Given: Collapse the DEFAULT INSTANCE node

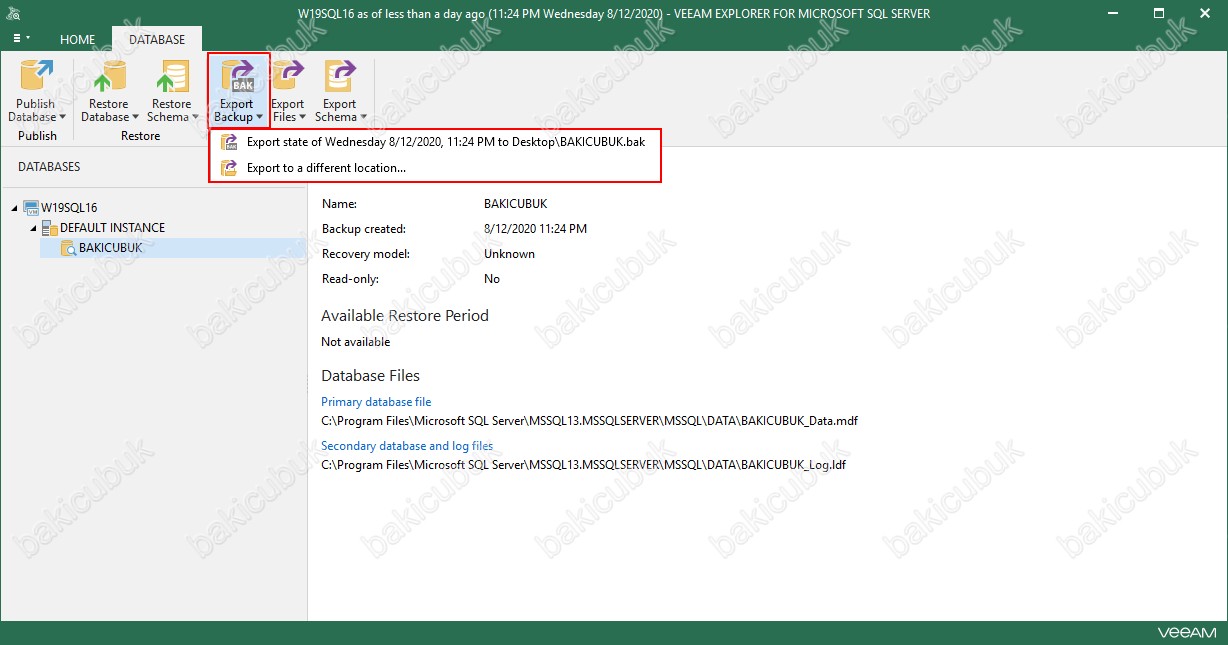Looking at the screenshot, I should [x=32, y=228].
